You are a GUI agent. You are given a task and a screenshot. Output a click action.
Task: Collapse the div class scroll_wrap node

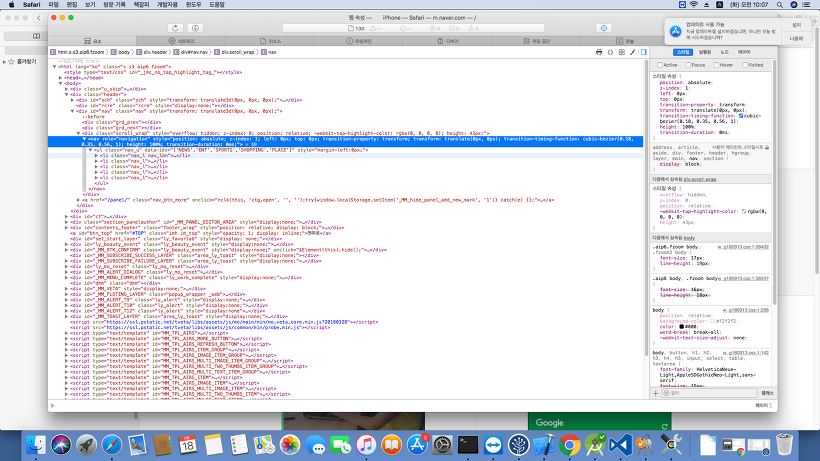tap(78, 133)
